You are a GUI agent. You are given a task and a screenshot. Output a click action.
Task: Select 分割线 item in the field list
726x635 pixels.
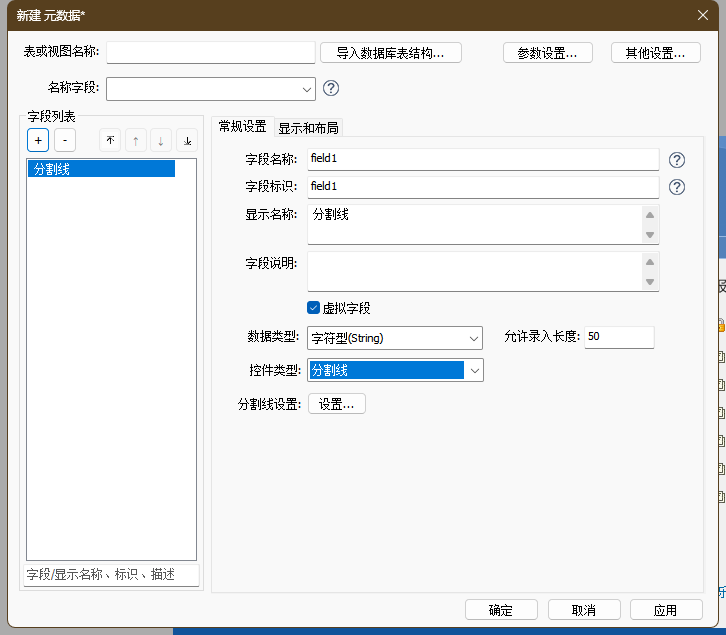coord(101,169)
